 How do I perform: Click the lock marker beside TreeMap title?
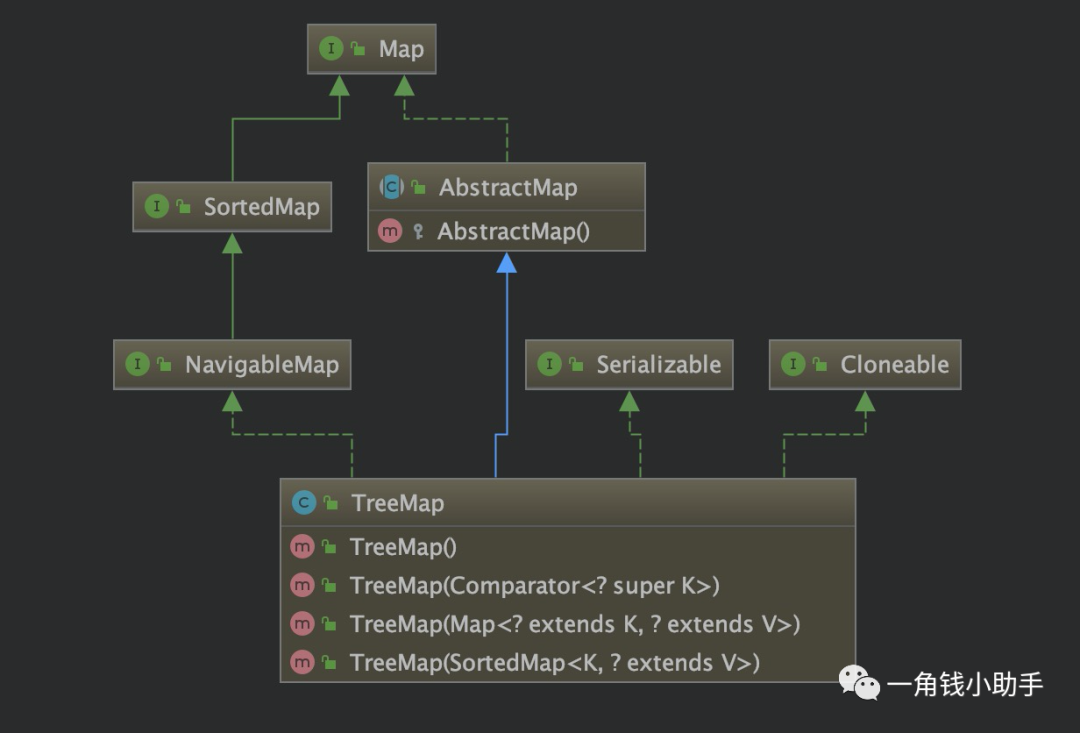coord(329,503)
